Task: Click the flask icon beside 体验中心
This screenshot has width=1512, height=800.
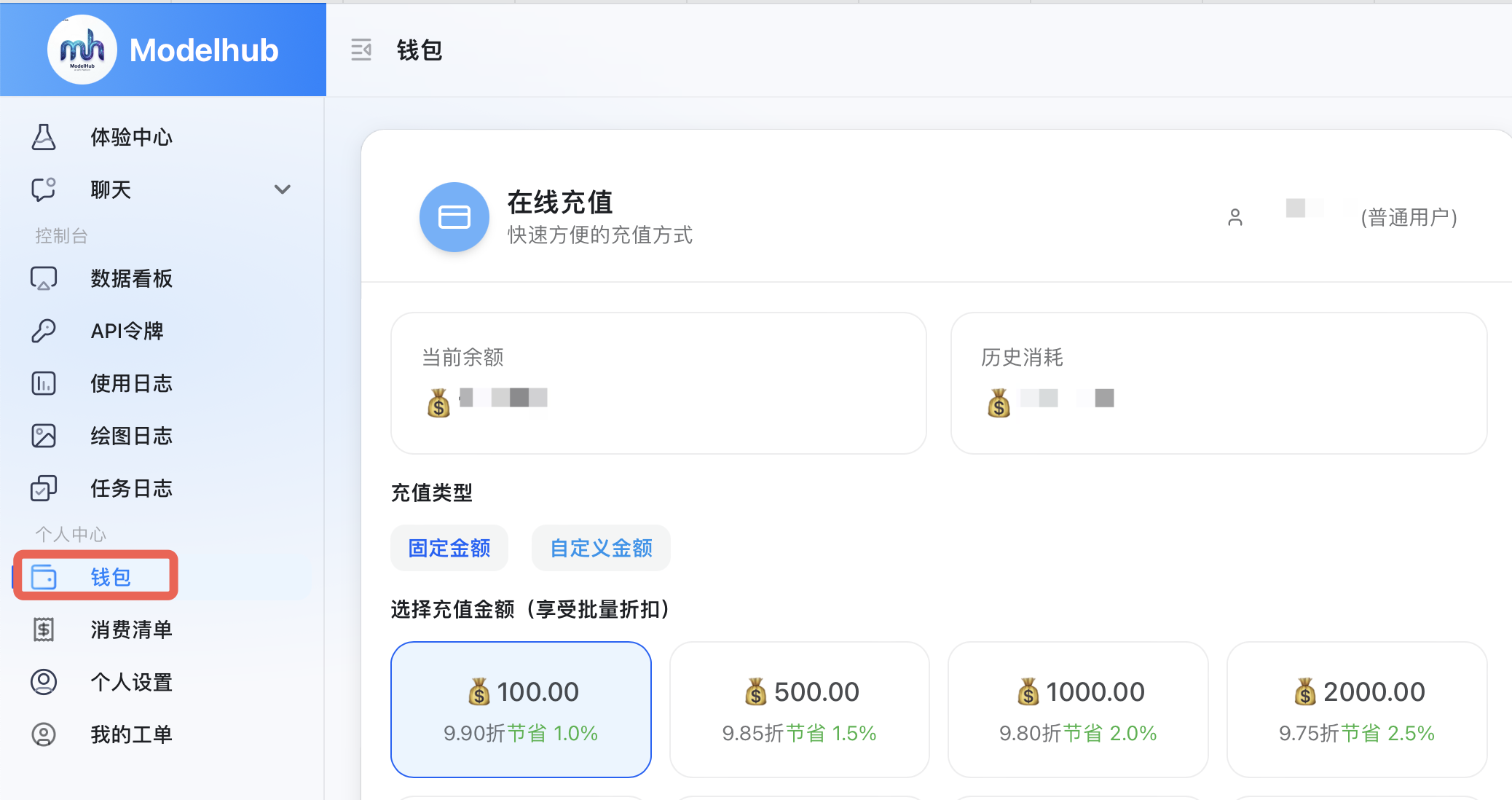Action: click(44, 137)
